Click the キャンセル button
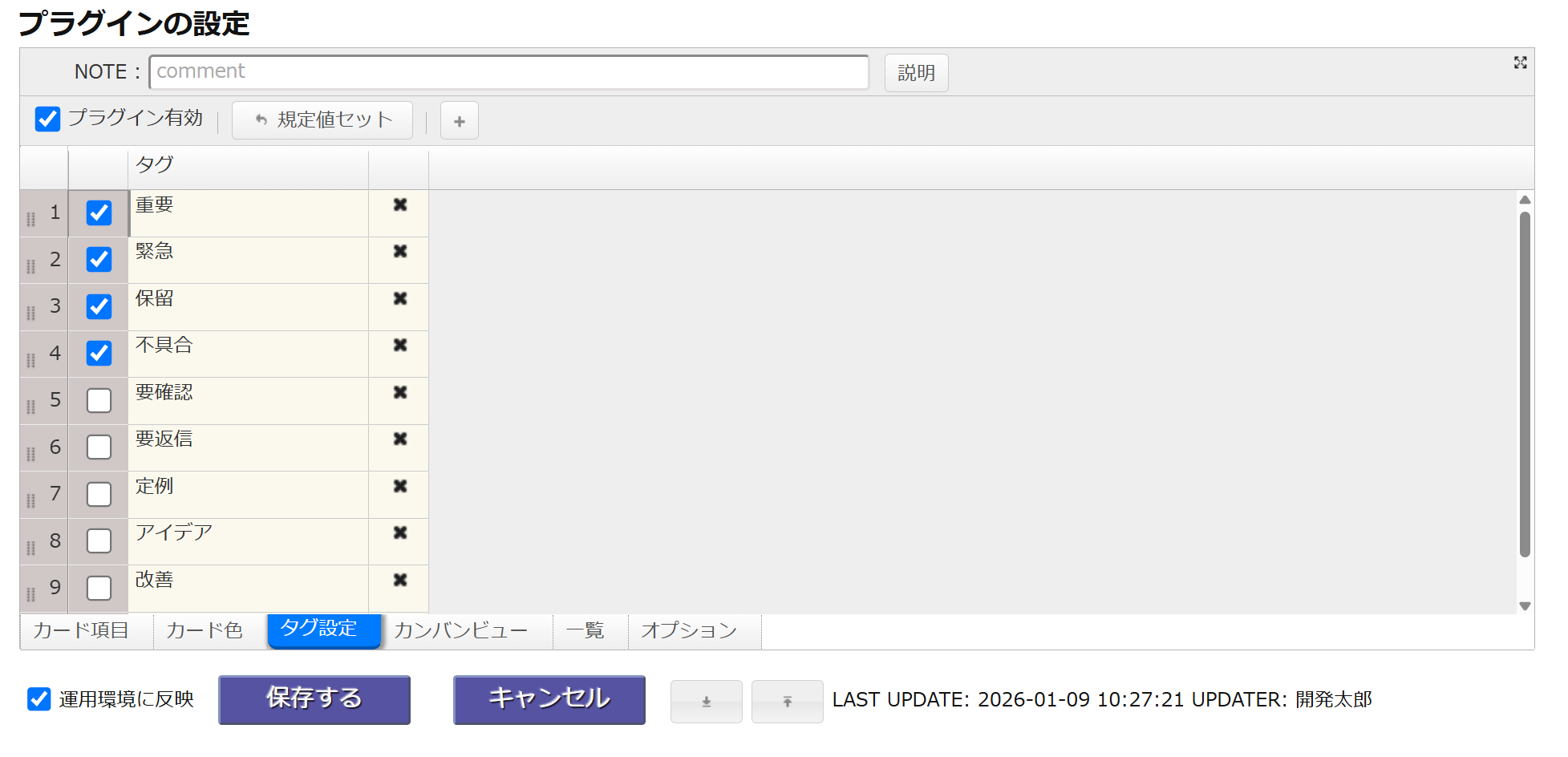This screenshot has height=757, width=1568. (549, 700)
